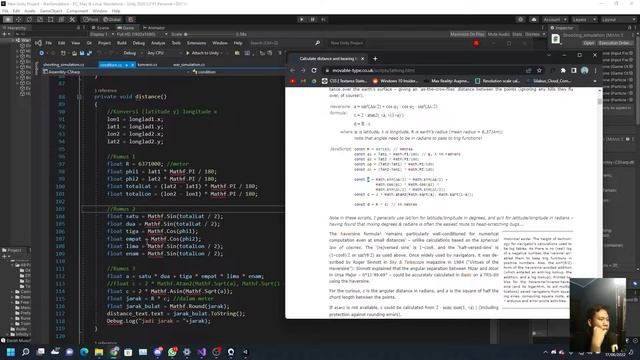Open Visual Studio Extensions menu
The image size is (640, 360).
coord(196,43)
